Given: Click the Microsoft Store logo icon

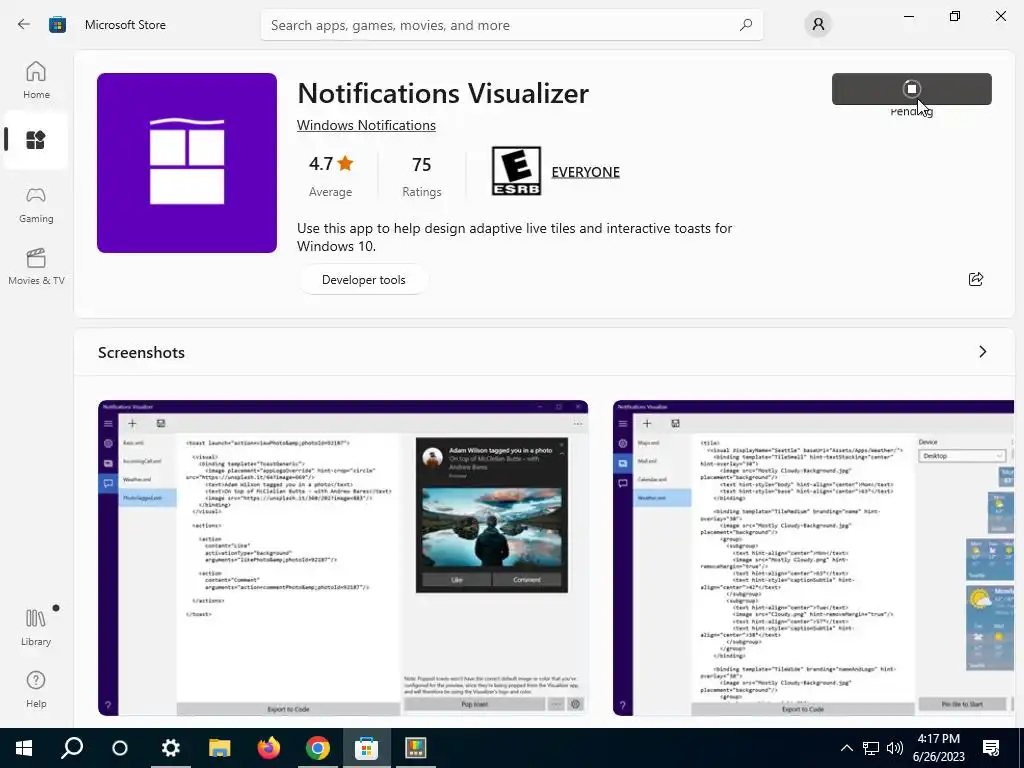Looking at the screenshot, I should coord(57,25).
